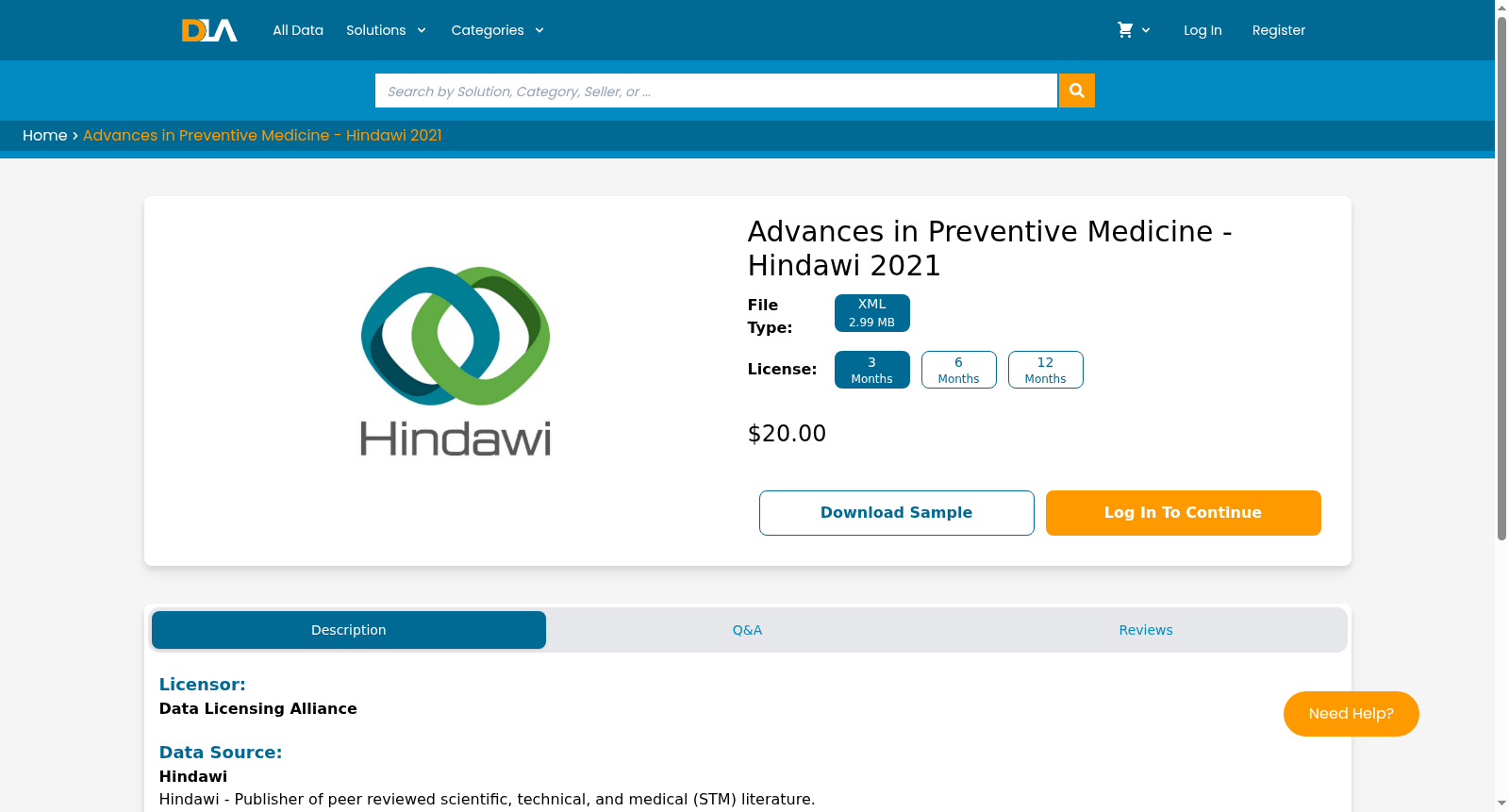Viewport: 1509px width, 812px height.
Task: Click the $20.00 price text
Action: tap(787, 434)
